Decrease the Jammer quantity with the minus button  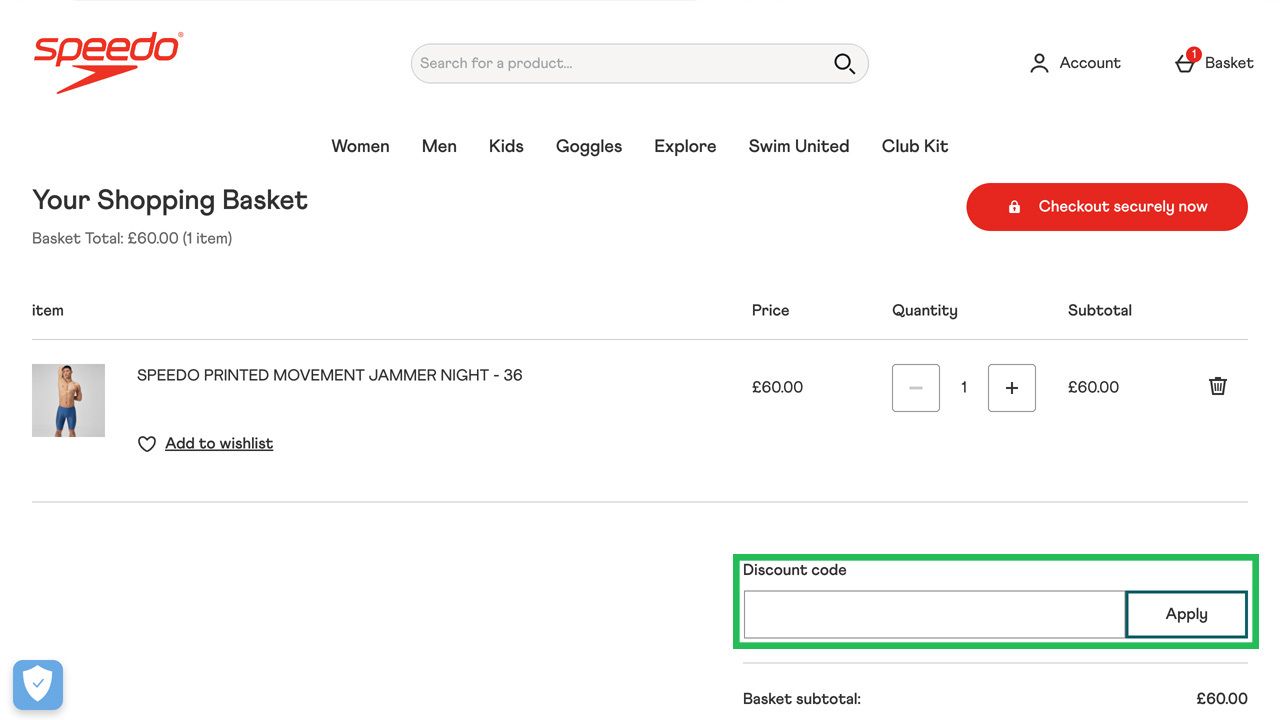pos(916,388)
